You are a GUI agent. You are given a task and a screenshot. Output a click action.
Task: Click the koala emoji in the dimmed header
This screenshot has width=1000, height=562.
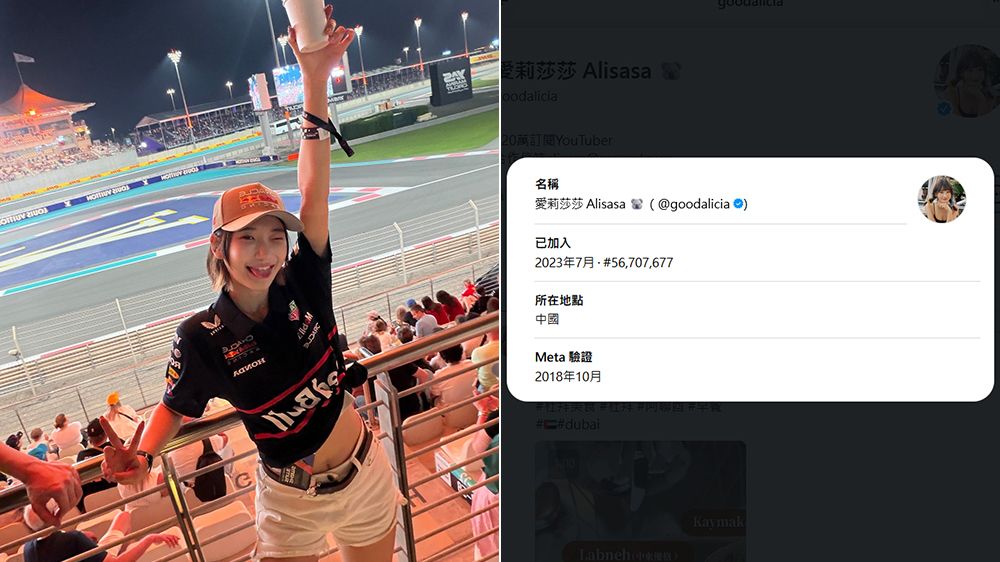coord(671,71)
